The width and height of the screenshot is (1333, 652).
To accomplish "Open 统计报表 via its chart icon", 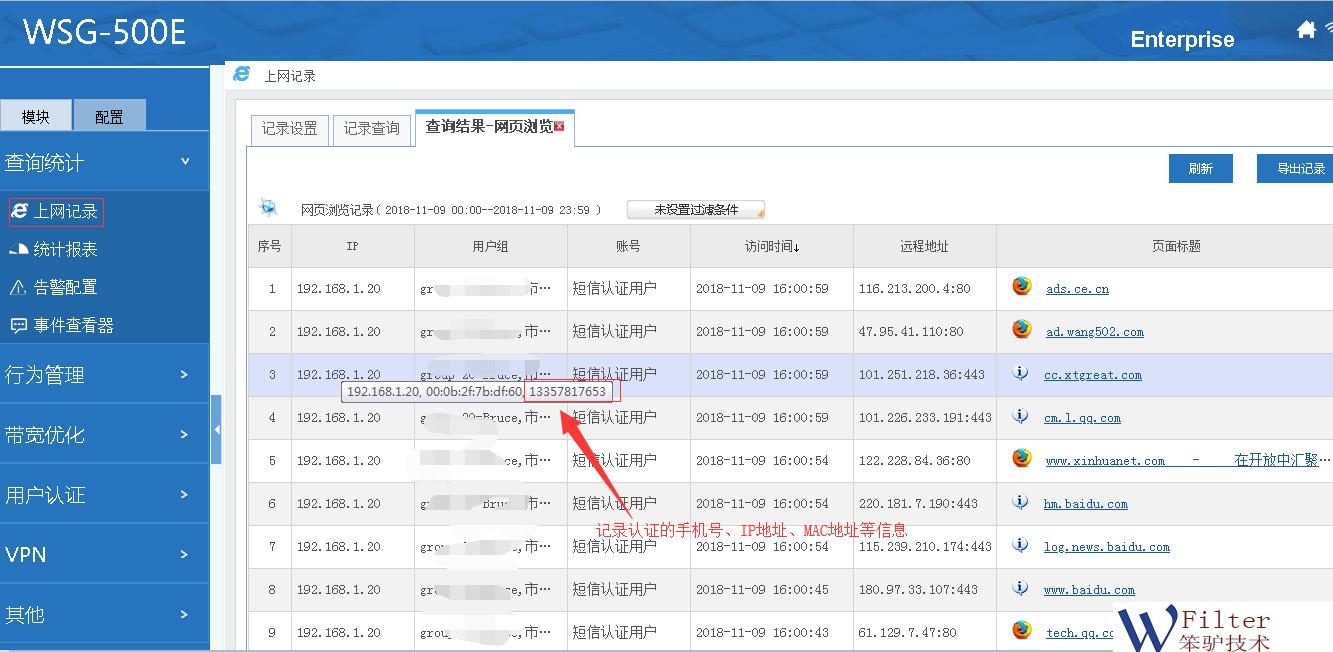I will [18, 249].
